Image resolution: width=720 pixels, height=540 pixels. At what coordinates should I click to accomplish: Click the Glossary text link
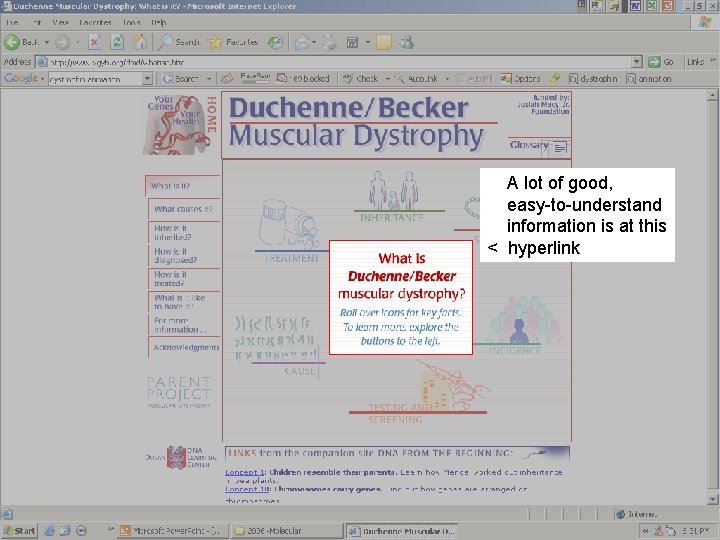[529, 145]
